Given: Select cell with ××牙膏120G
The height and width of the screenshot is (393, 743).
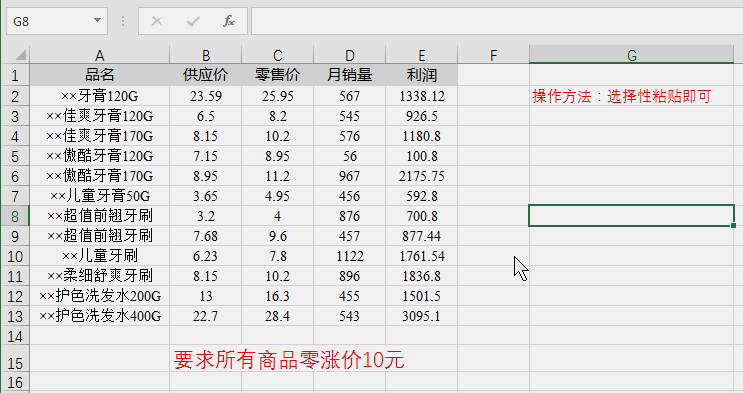Looking at the screenshot, I should click(100, 96).
